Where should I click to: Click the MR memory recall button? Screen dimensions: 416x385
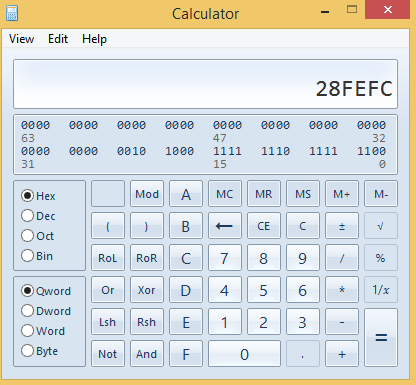pyautogui.click(x=264, y=194)
